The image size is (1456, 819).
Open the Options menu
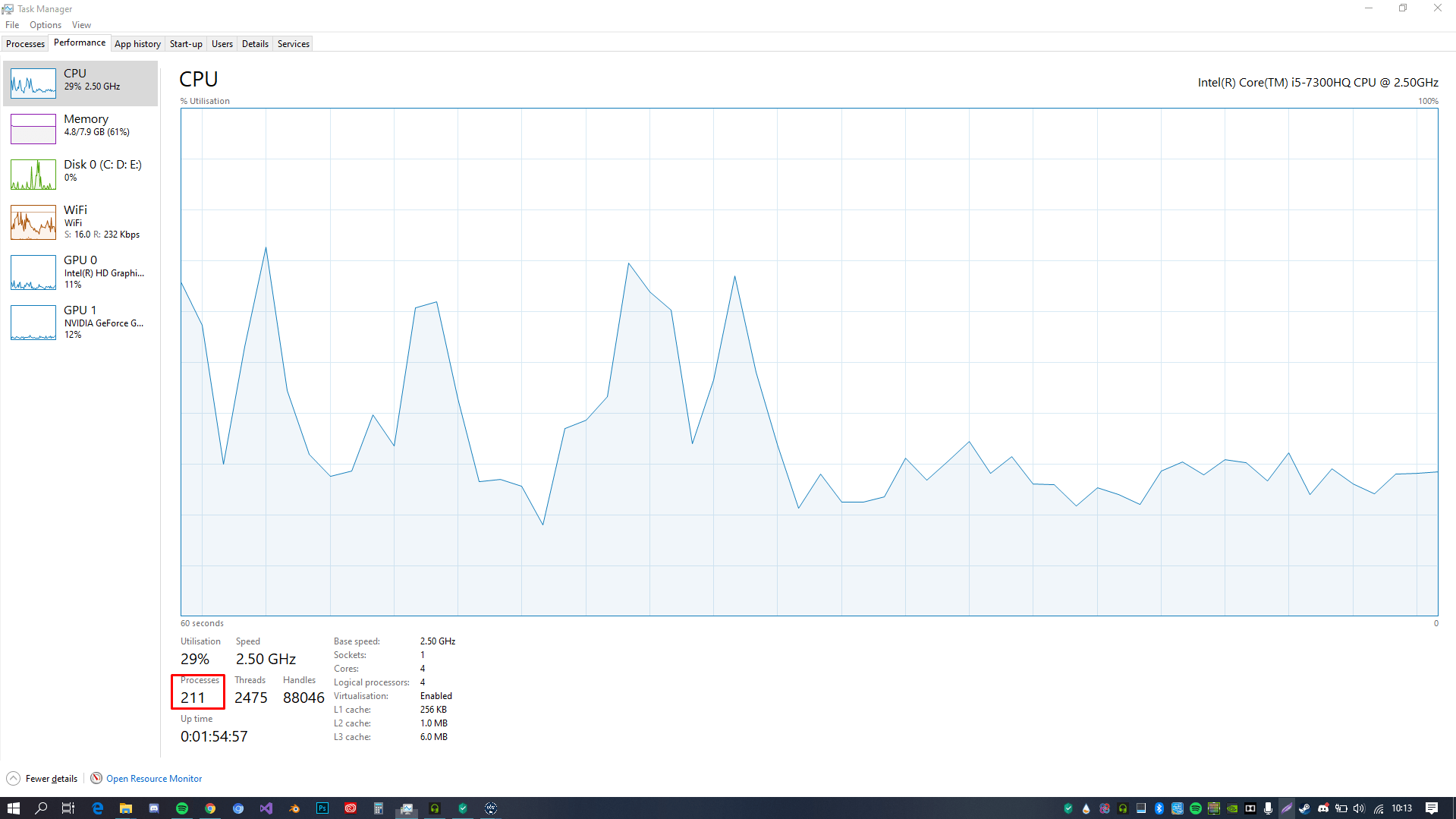pyautogui.click(x=46, y=25)
